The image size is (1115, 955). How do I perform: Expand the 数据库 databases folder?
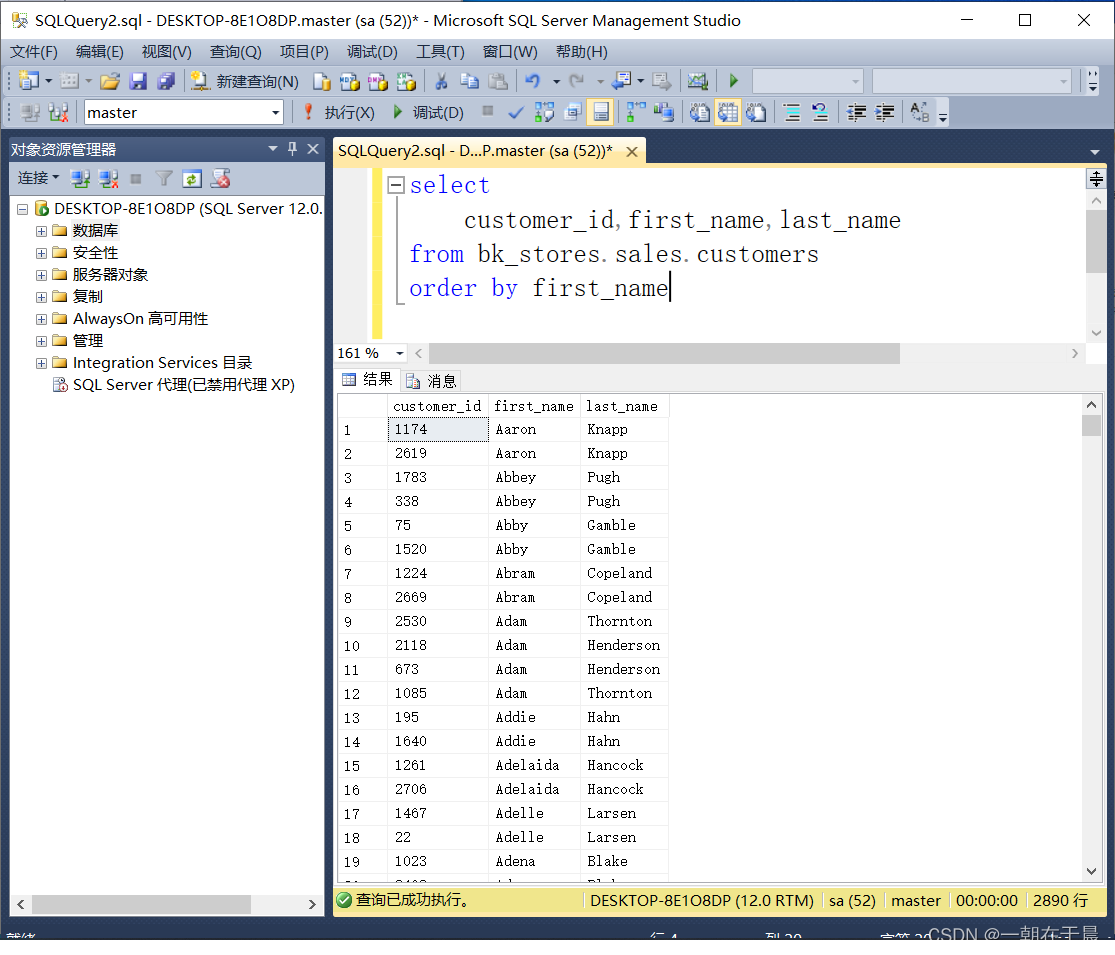(41, 231)
